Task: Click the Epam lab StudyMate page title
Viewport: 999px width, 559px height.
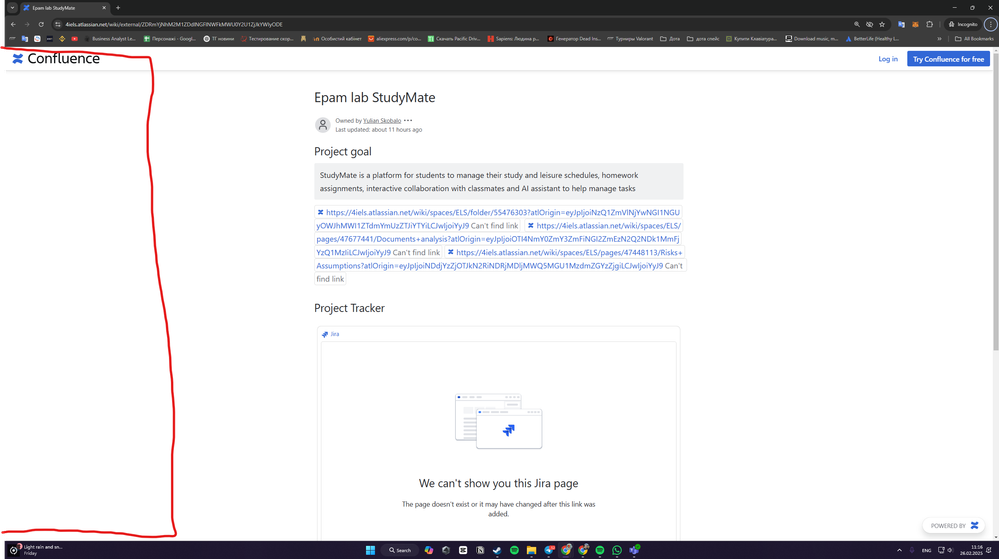Action: 375,98
